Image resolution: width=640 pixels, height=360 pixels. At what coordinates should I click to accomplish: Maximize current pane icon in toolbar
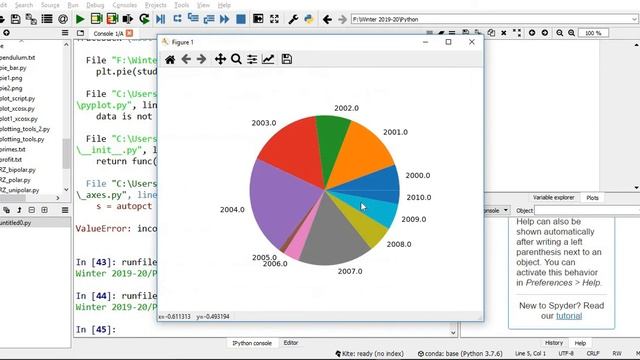[258, 19]
